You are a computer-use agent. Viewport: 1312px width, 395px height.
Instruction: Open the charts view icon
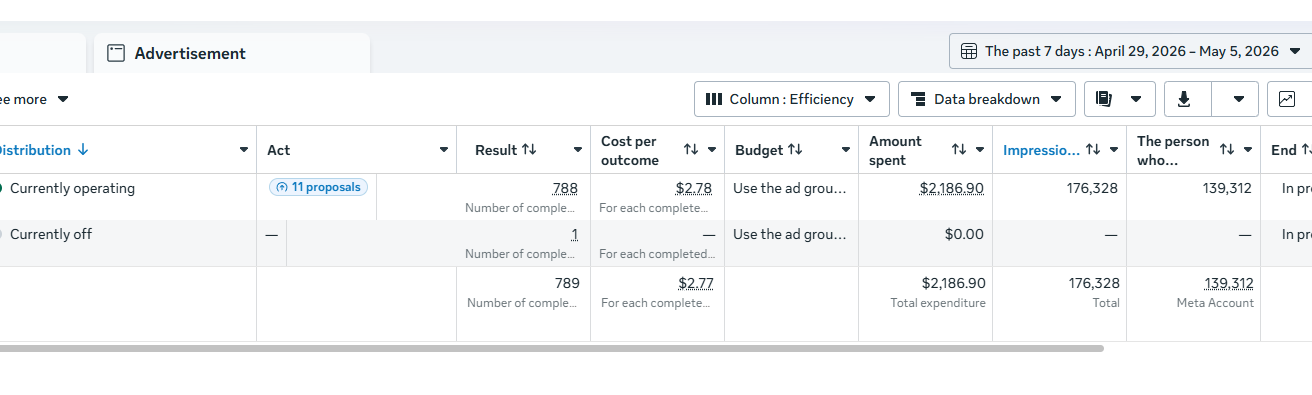pyautogui.click(x=1287, y=99)
